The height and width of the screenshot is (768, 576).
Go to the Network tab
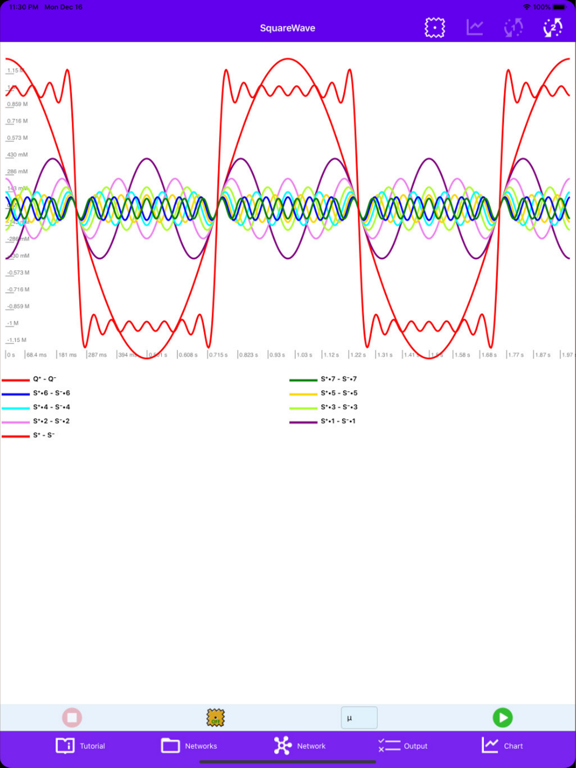click(299, 745)
